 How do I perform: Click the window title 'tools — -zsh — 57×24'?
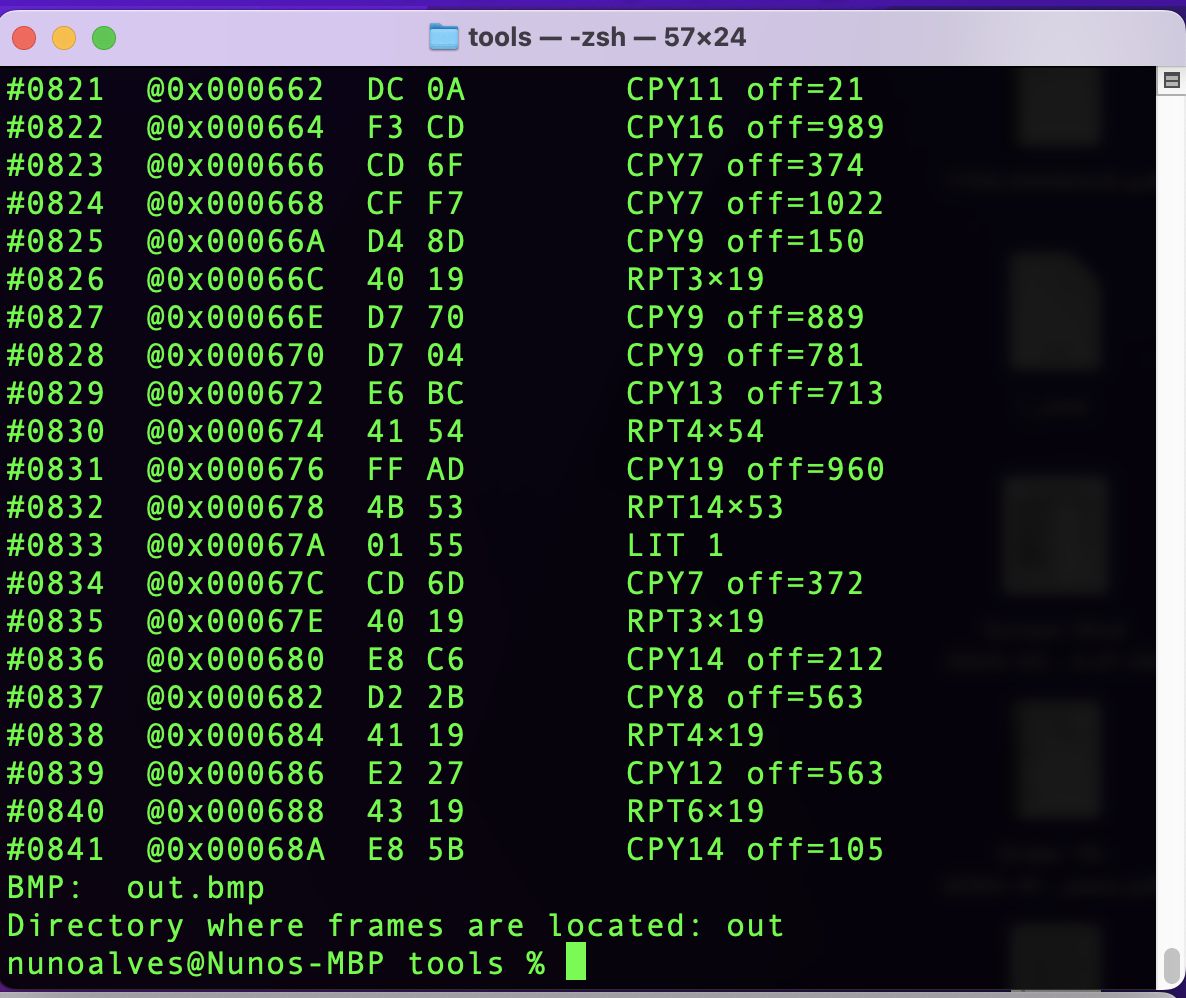tap(607, 37)
